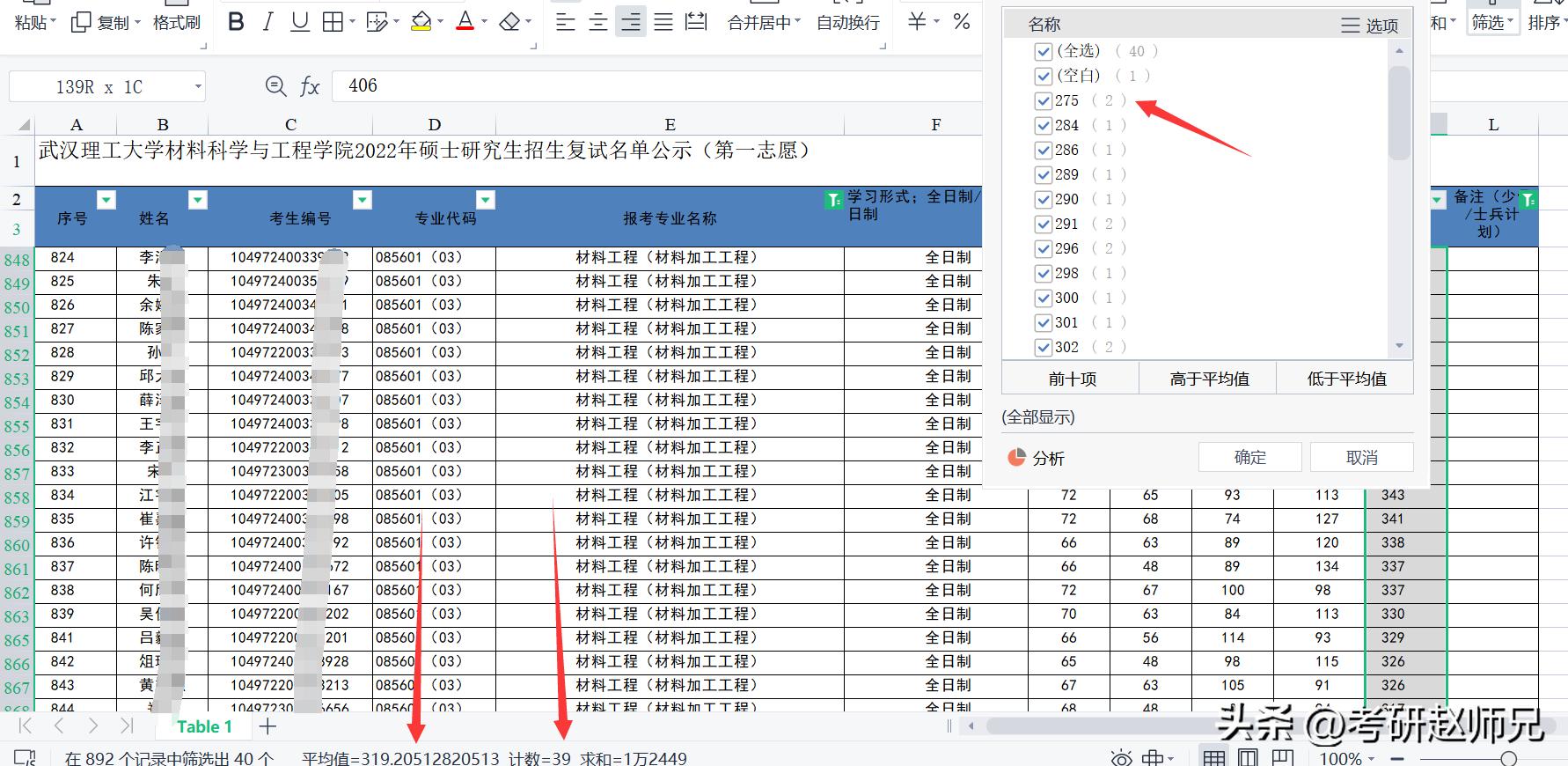
Task: Click active filter icon on 备注 column
Action: 1528,200
